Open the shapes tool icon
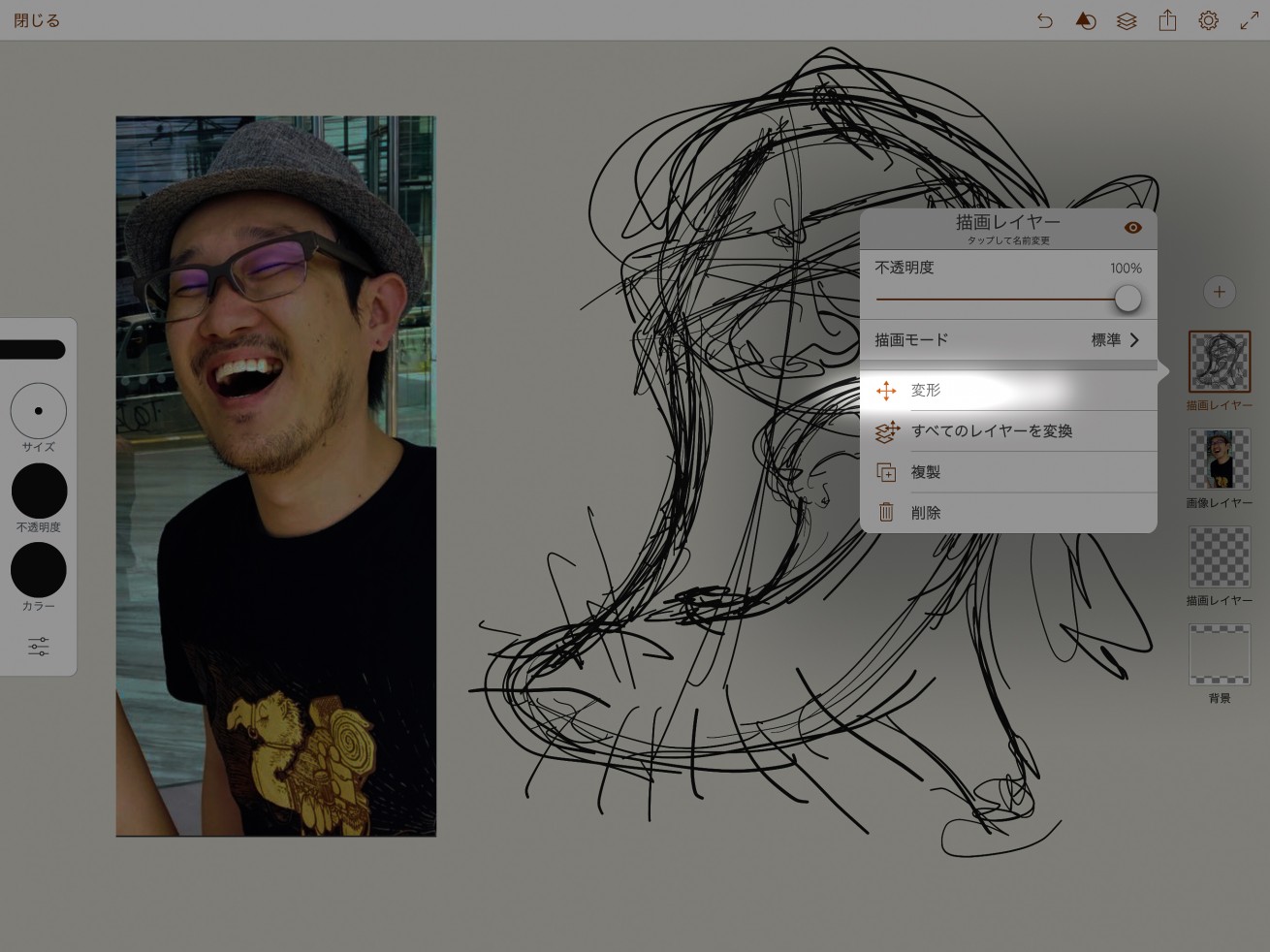Screen dimensions: 1270x952 pos(1086,20)
